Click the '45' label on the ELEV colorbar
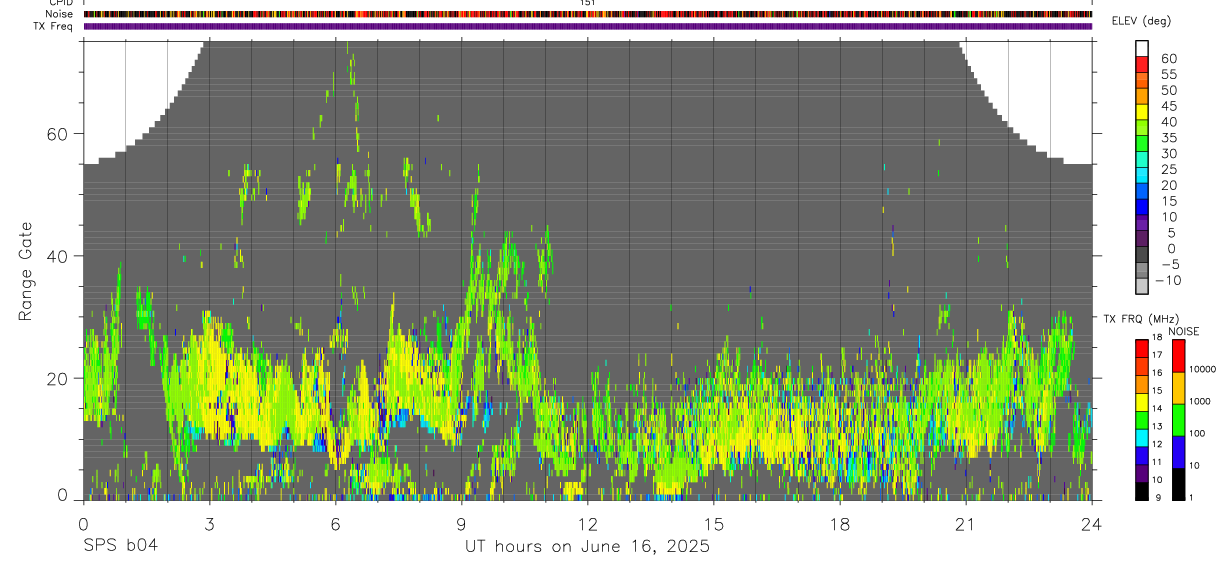The image size is (1228, 567). [x=1169, y=106]
